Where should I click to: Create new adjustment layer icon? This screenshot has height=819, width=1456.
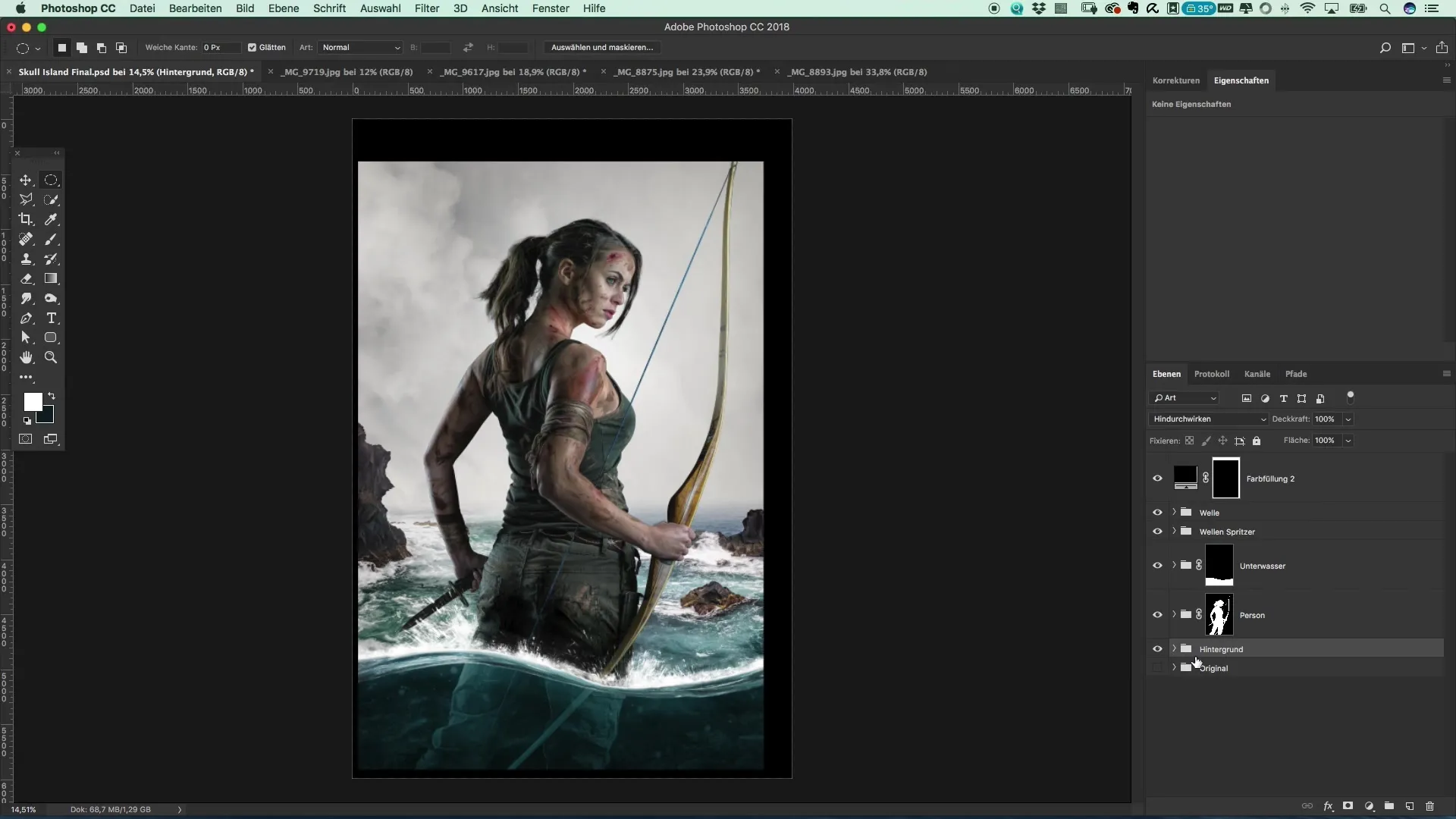pos(1369,806)
